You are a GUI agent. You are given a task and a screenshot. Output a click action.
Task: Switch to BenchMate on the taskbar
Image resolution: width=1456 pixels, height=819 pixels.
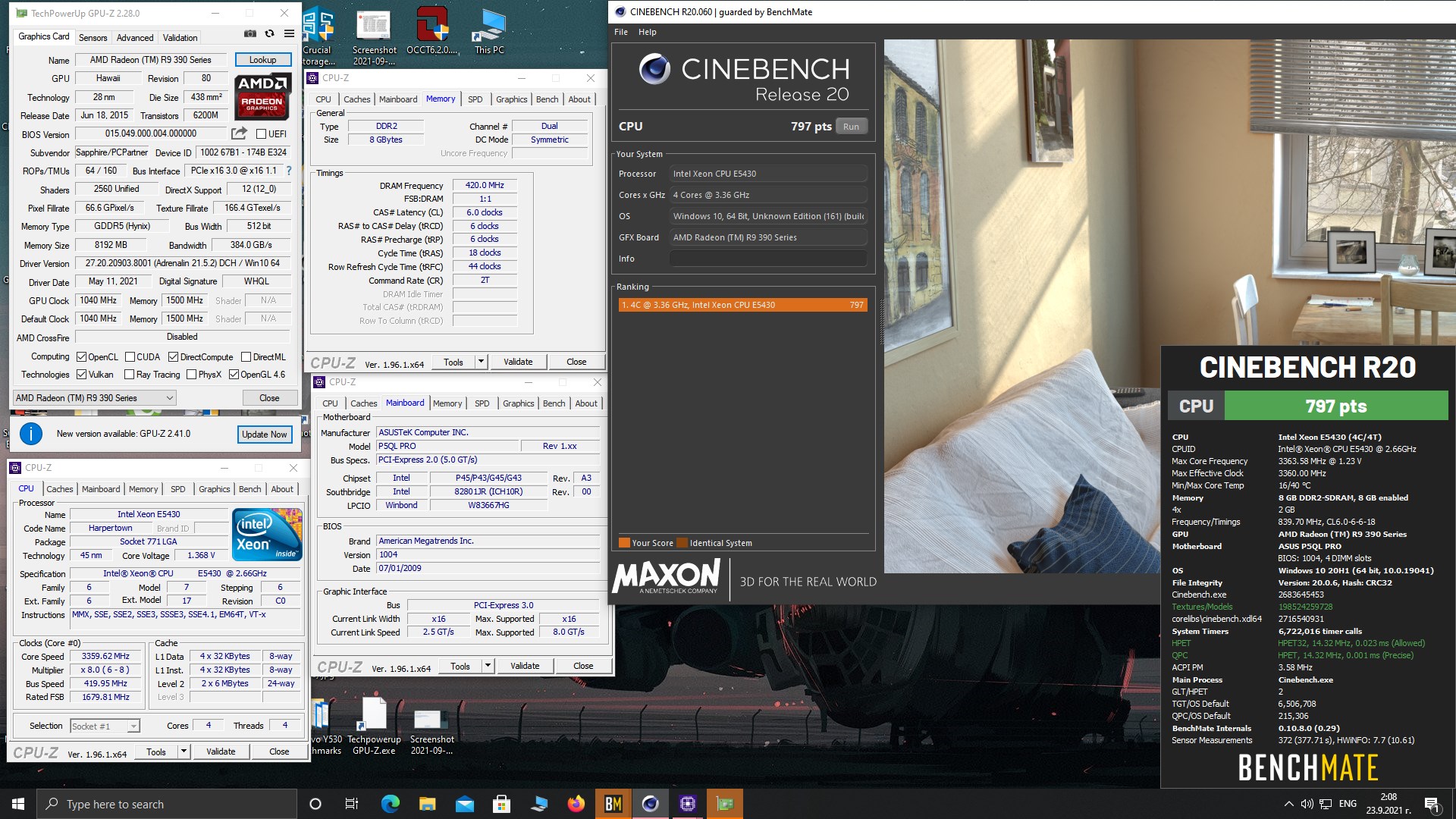pos(613,804)
